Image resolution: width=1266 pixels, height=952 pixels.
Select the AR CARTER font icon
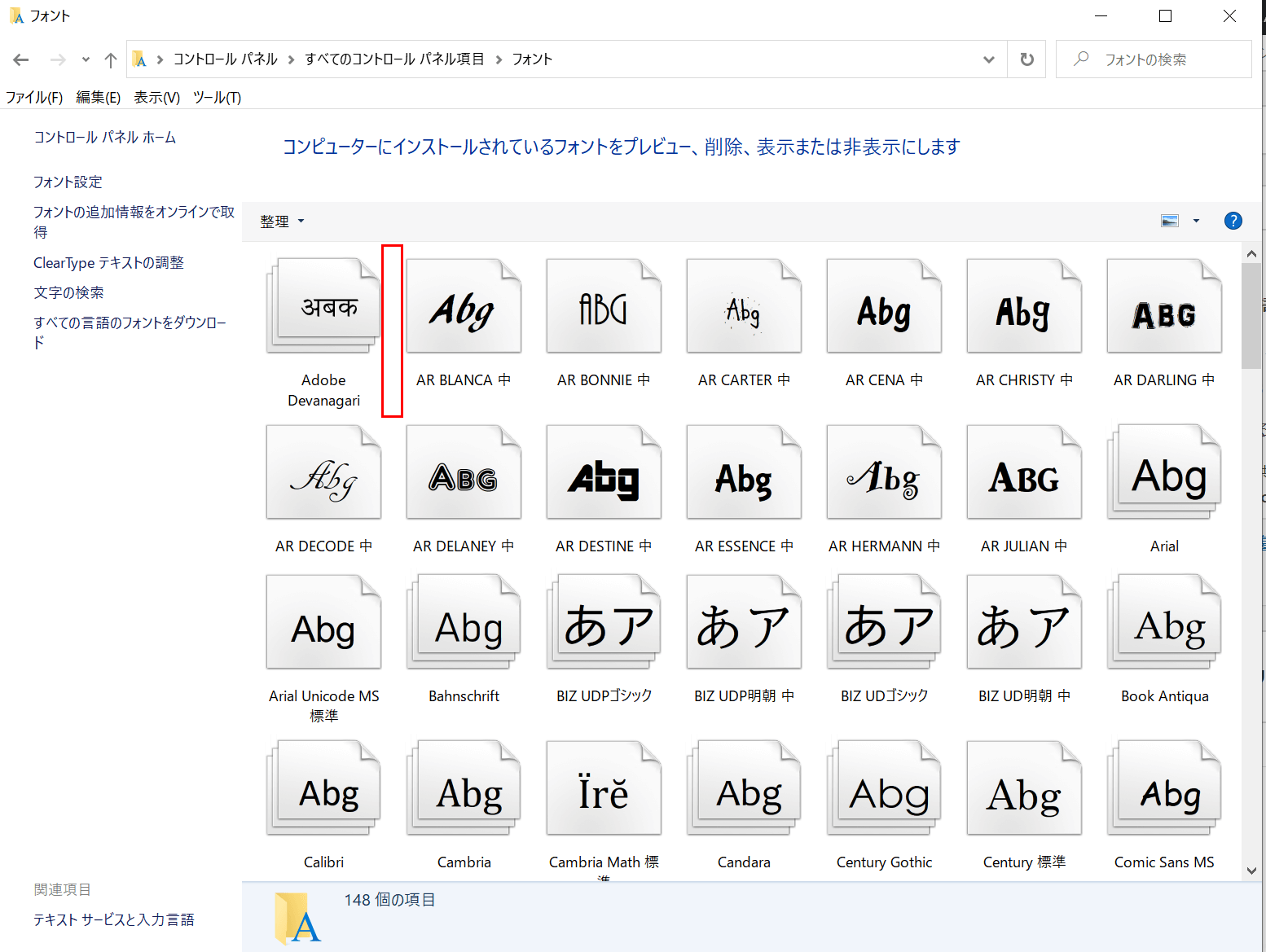744,306
